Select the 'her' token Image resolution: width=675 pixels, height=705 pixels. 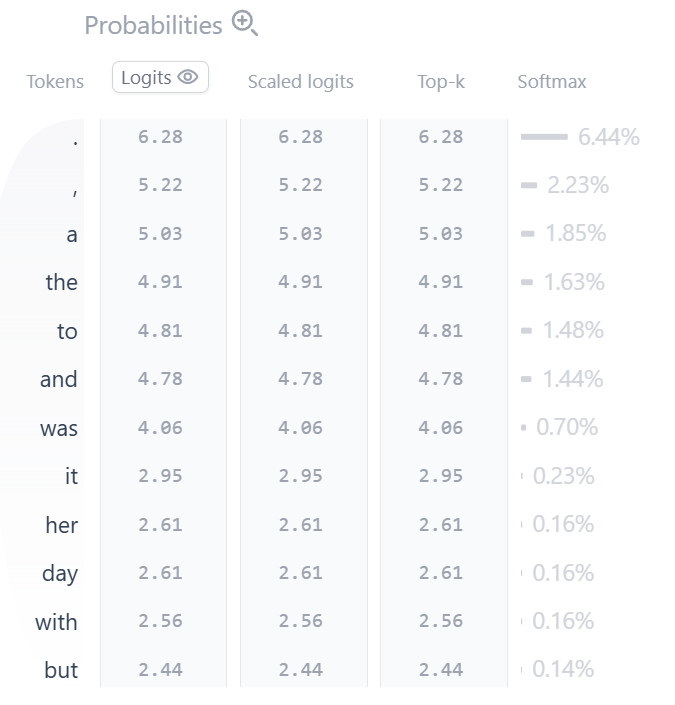[x=62, y=525]
